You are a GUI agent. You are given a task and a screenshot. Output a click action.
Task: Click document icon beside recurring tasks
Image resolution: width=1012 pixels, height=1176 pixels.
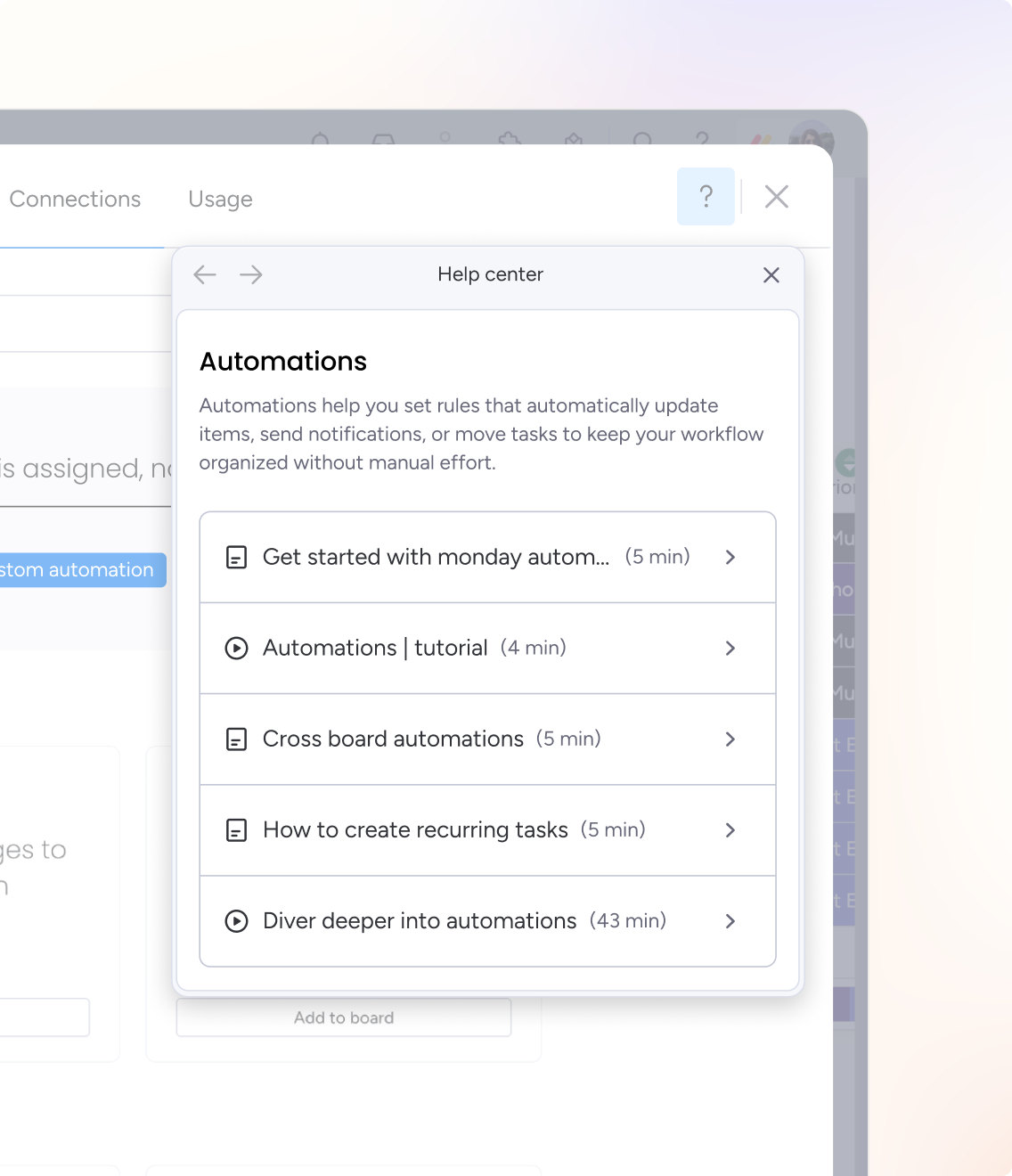[x=236, y=830]
